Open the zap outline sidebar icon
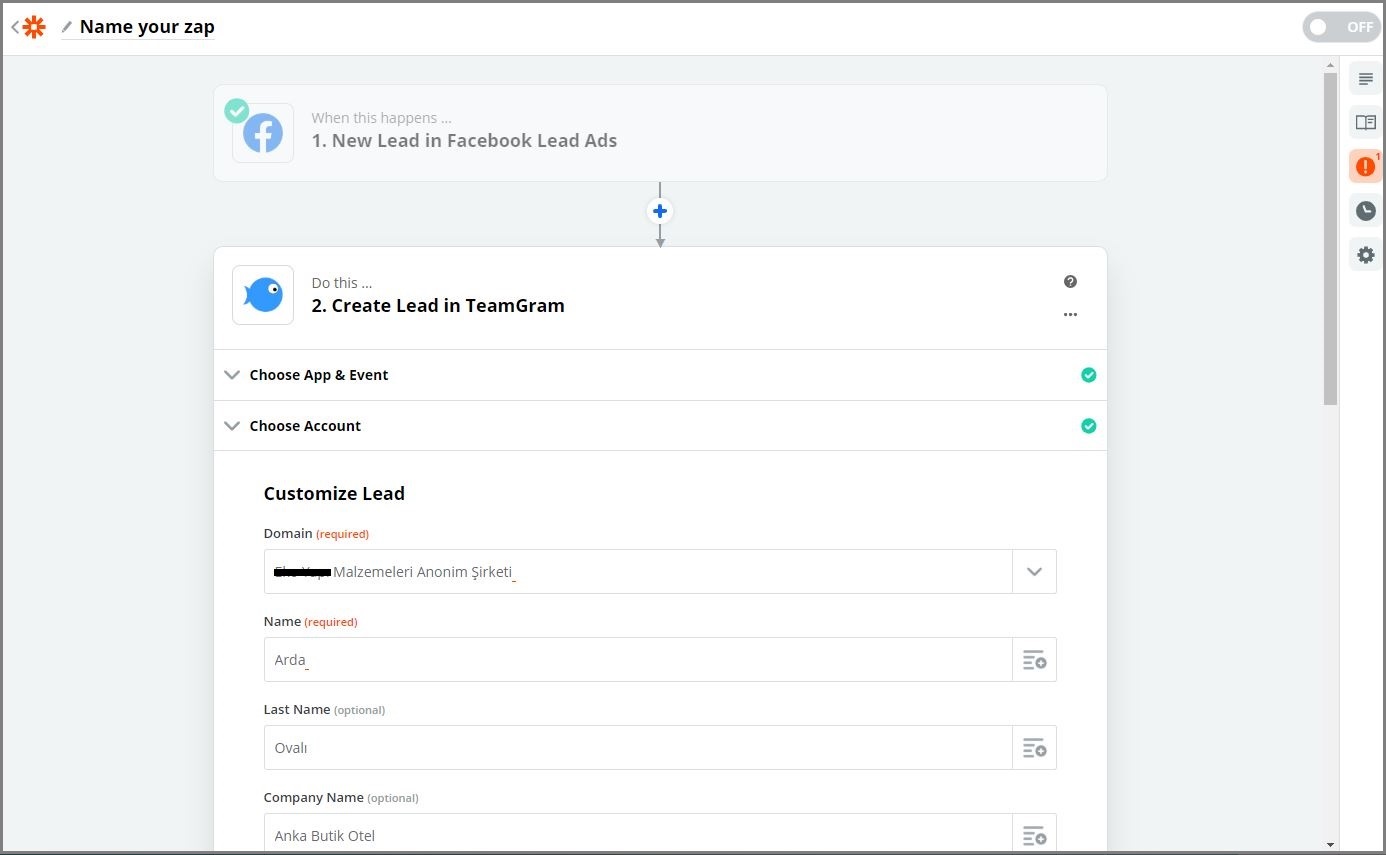Image resolution: width=1386 pixels, height=855 pixels. pyautogui.click(x=1365, y=78)
